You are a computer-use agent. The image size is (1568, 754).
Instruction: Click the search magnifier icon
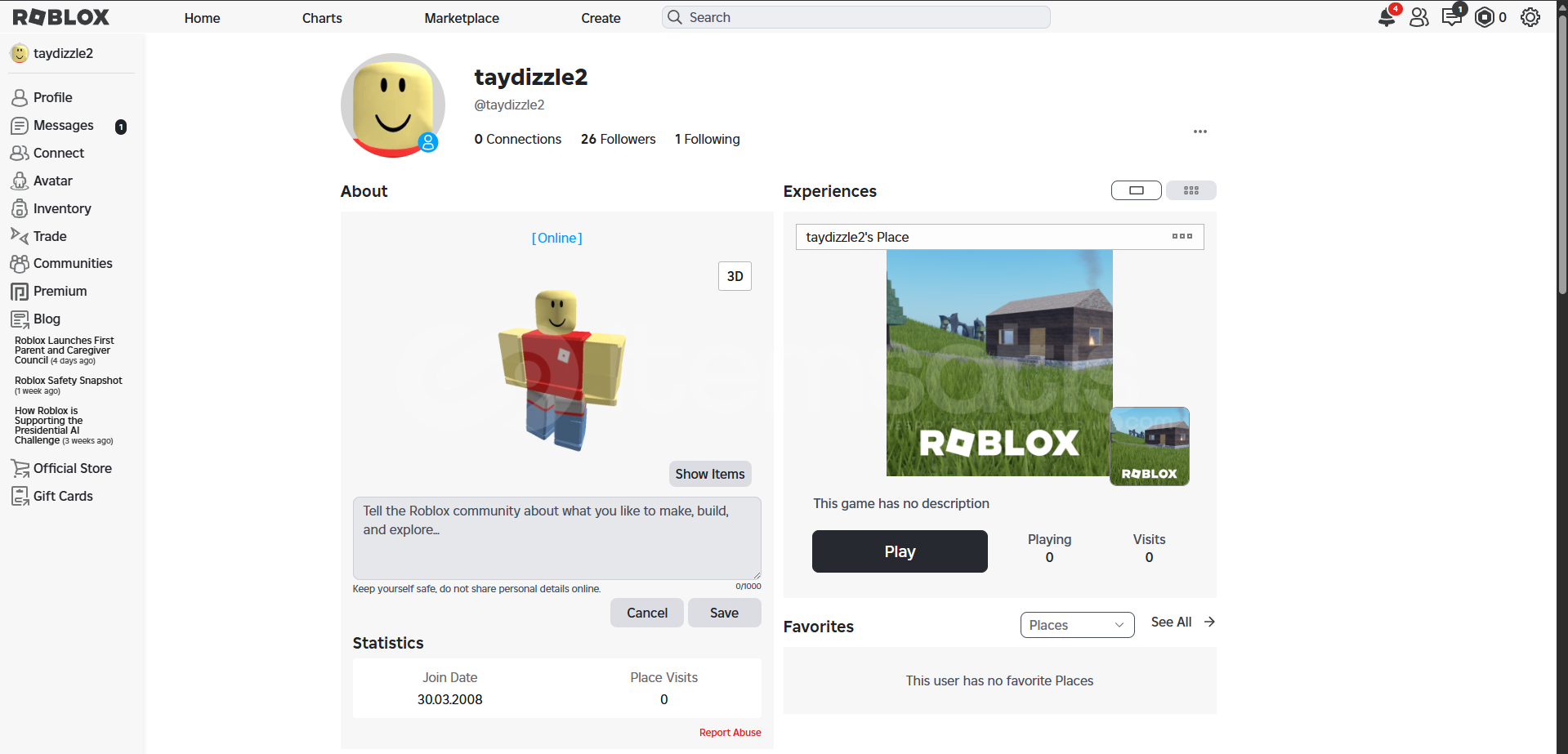click(675, 17)
